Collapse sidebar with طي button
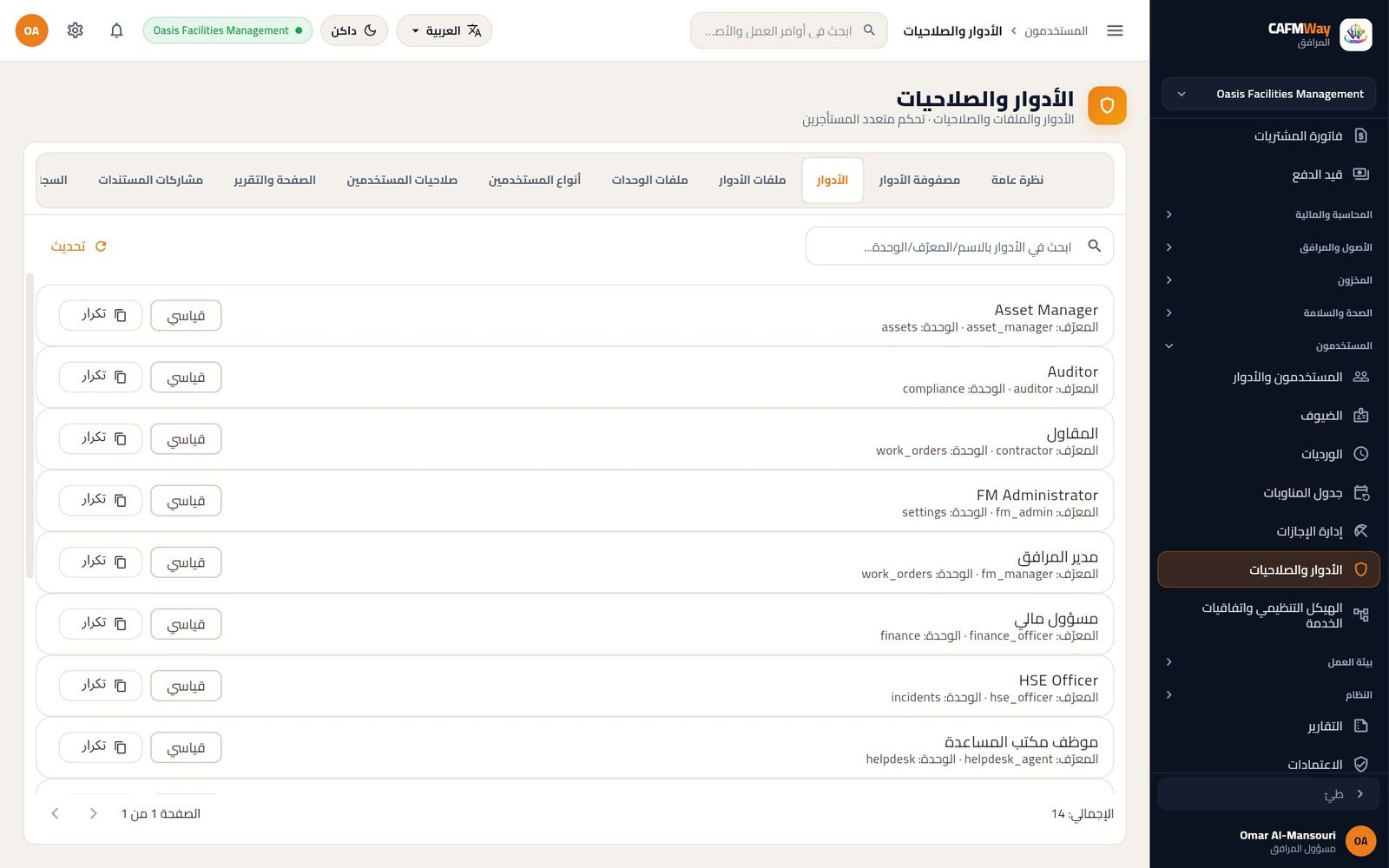The width and height of the screenshot is (1389, 868). tap(1268, 793)
